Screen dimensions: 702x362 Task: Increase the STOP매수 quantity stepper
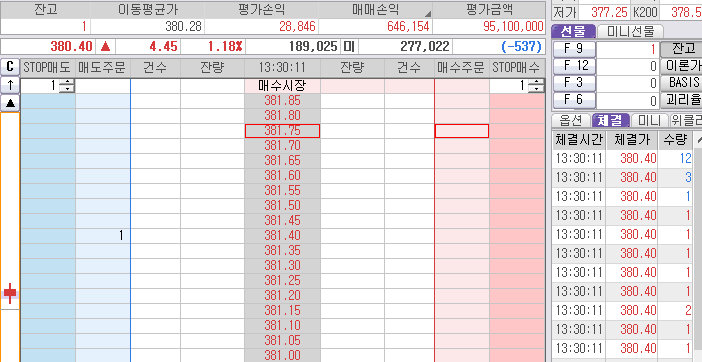pos(536,82)
